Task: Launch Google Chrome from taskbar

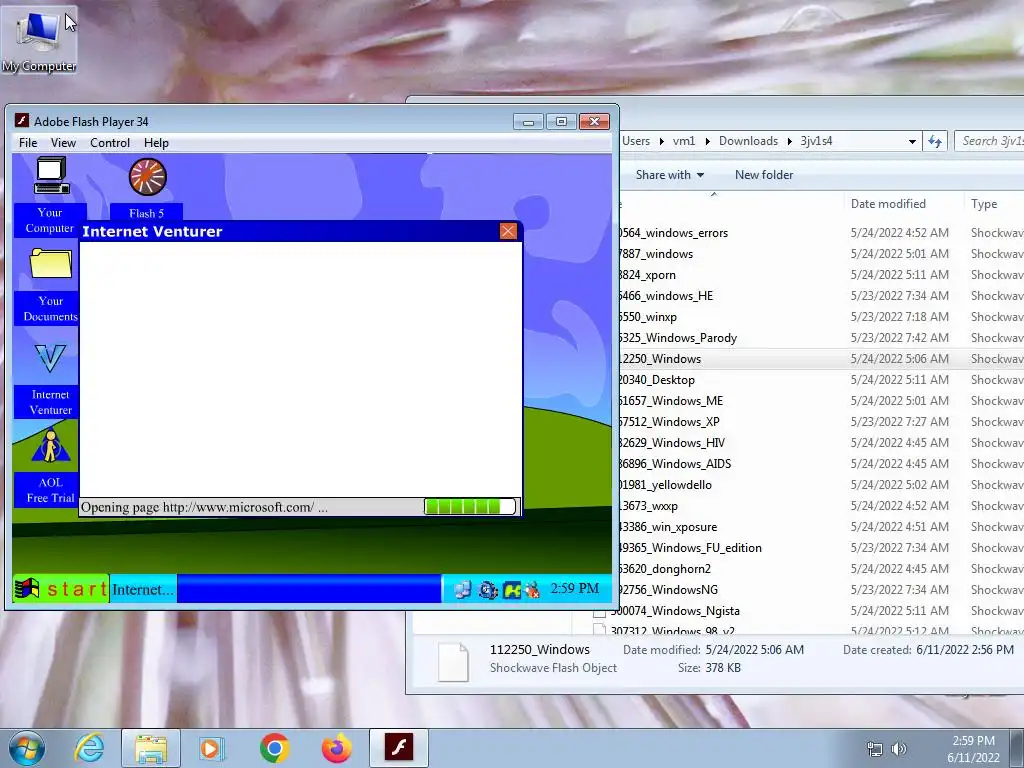Action: pos(274,748)
